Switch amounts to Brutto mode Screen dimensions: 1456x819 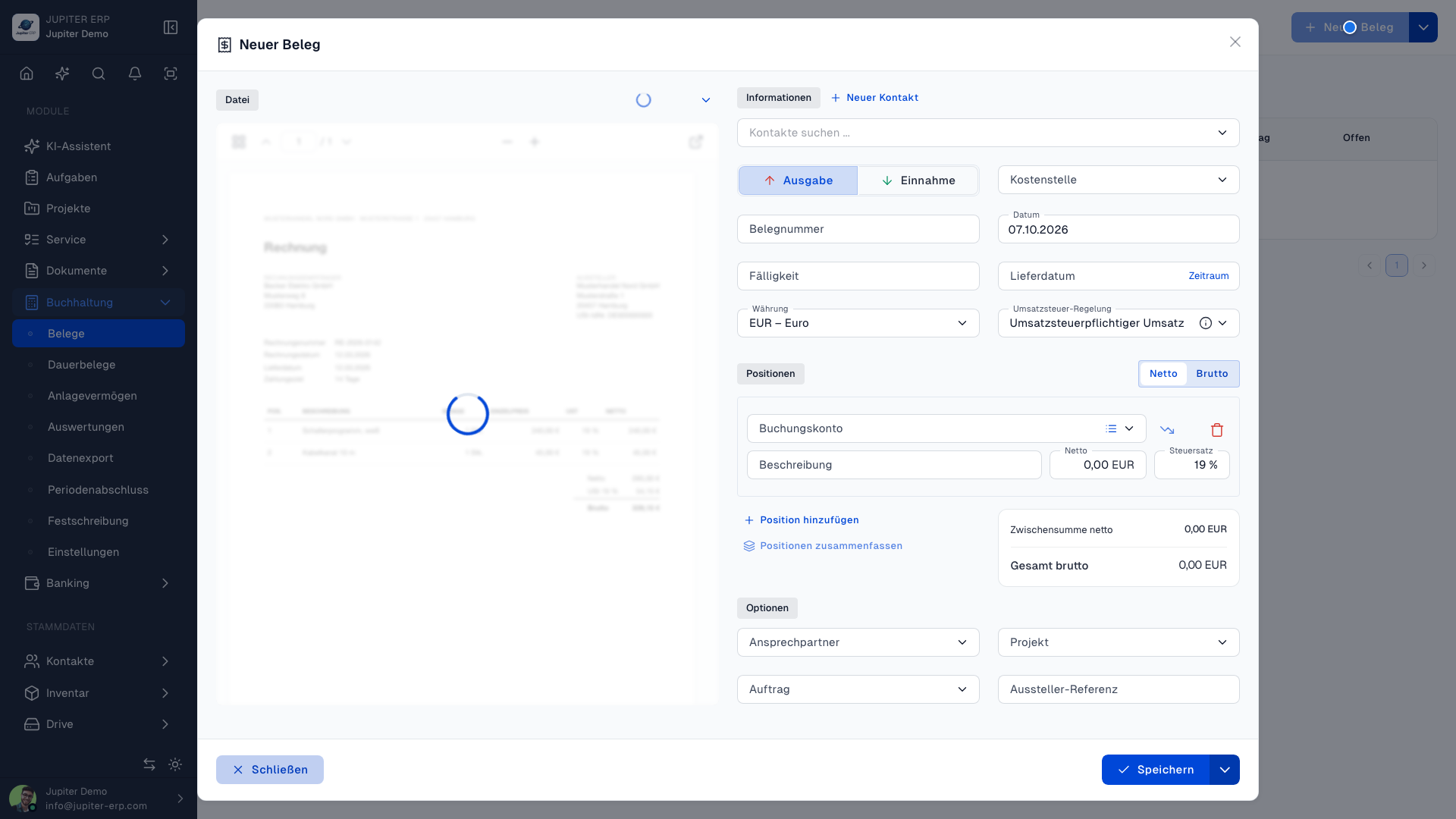click(1212, 374)
